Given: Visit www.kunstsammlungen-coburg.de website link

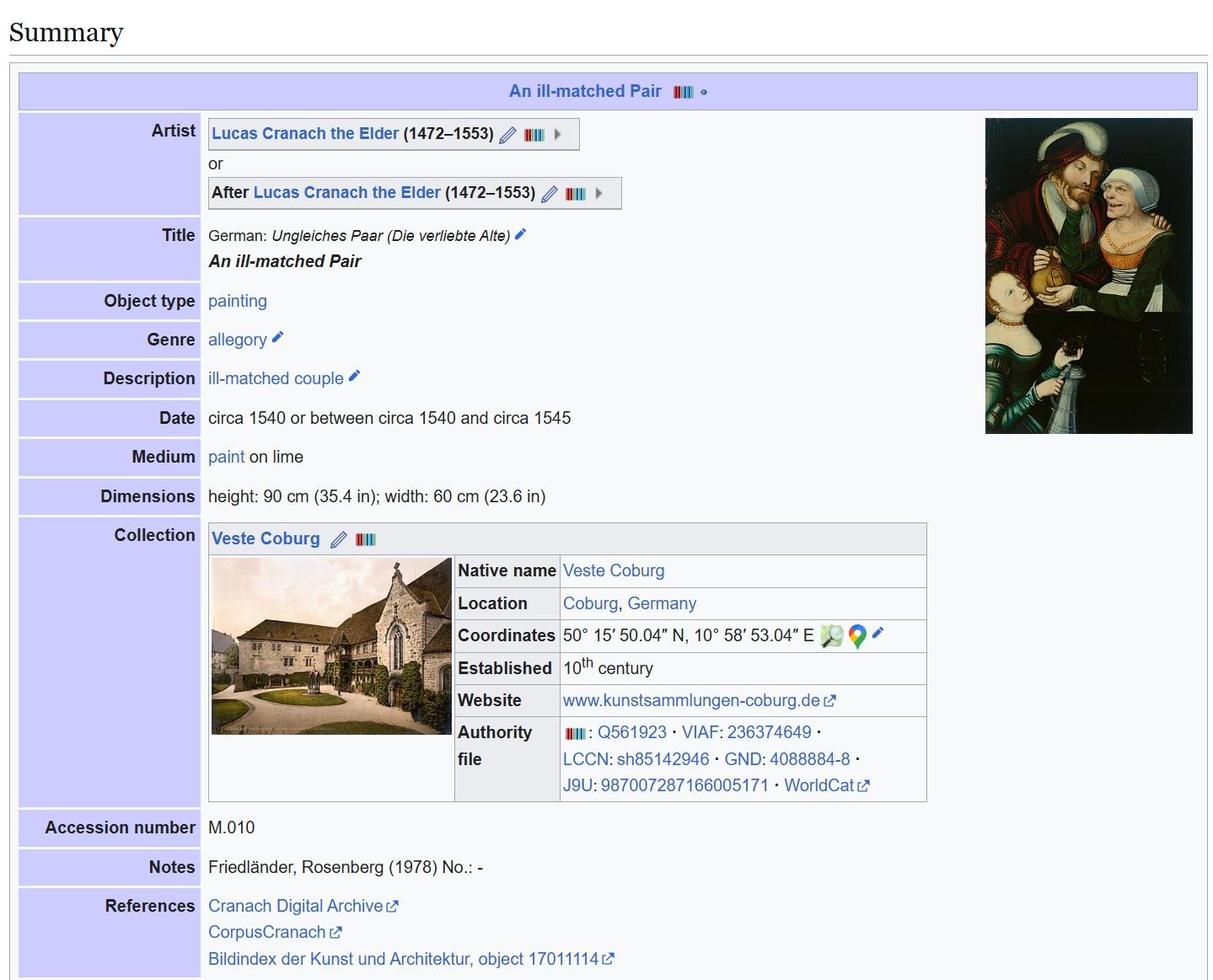Looking at the screenshot, I should [x=691, y=700].
